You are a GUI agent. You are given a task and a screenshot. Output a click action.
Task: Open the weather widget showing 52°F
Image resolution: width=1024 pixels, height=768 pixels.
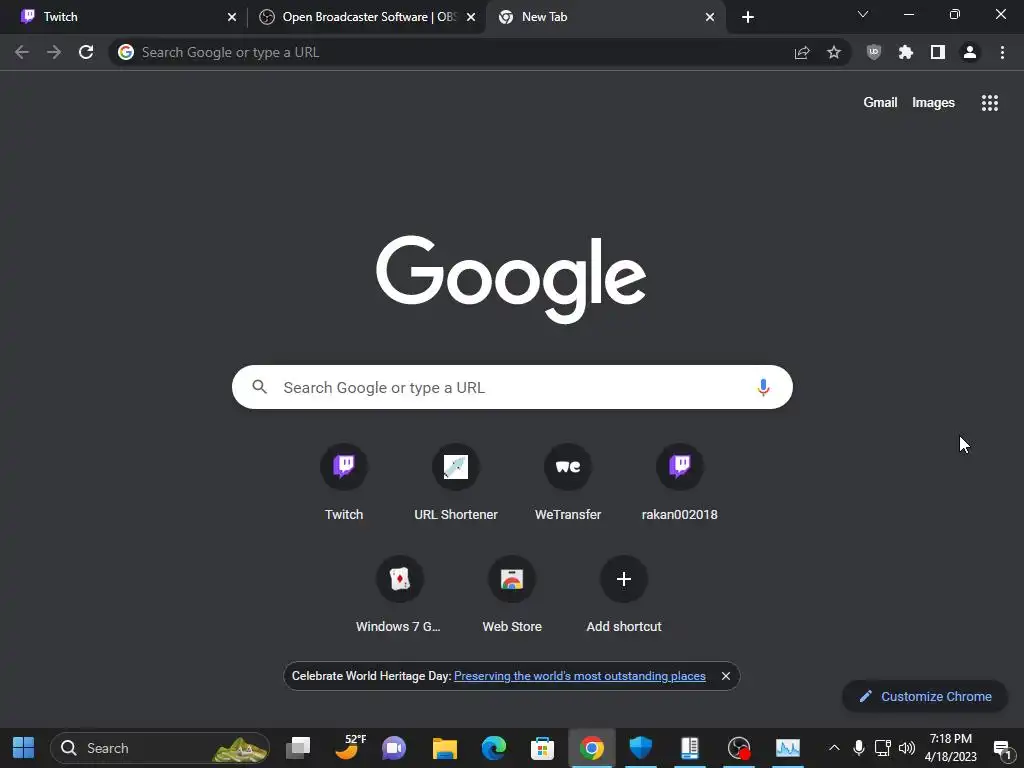pos(349,748)
